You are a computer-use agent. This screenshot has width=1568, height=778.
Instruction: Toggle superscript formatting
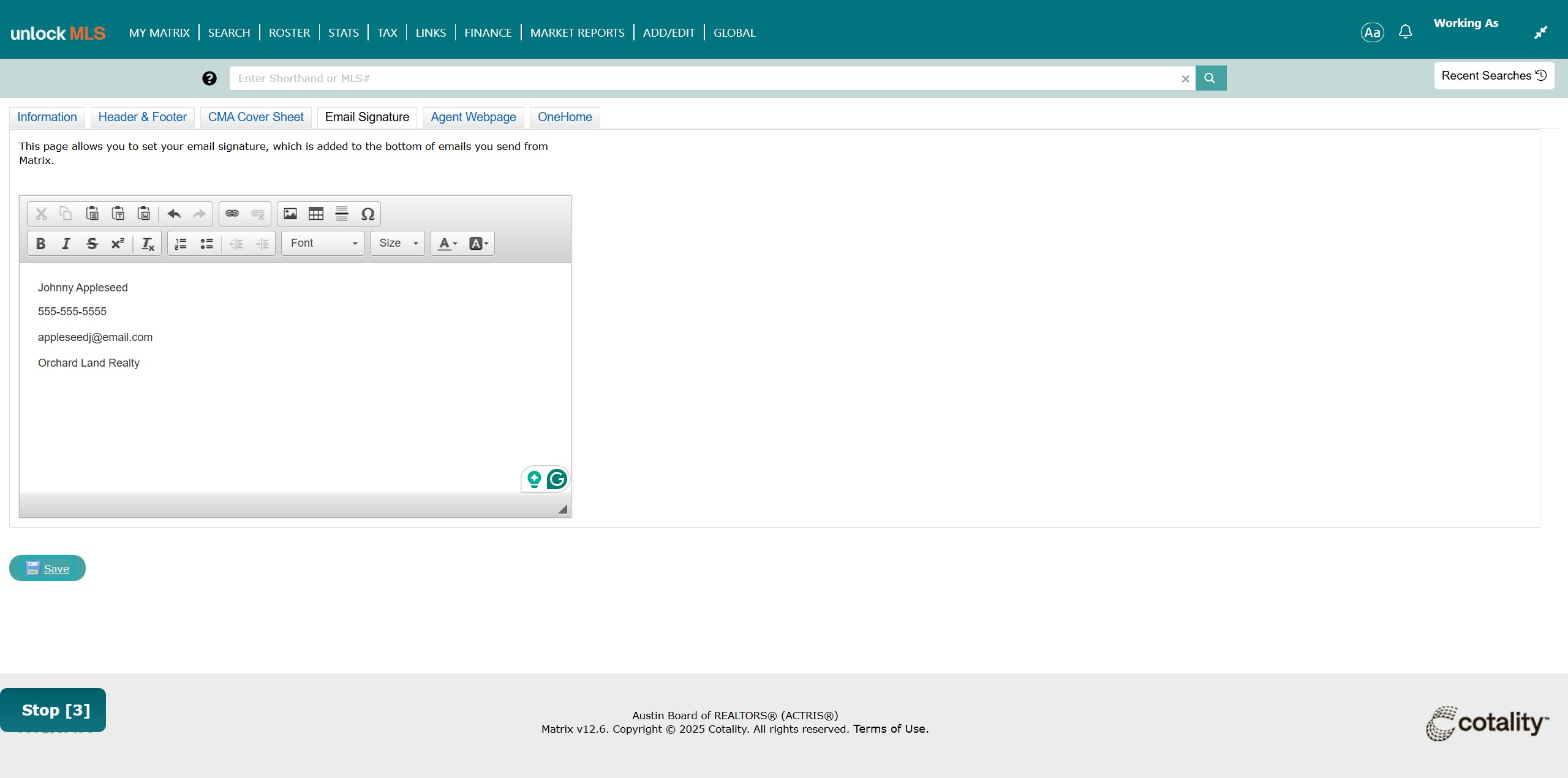[x=118, y=244]
